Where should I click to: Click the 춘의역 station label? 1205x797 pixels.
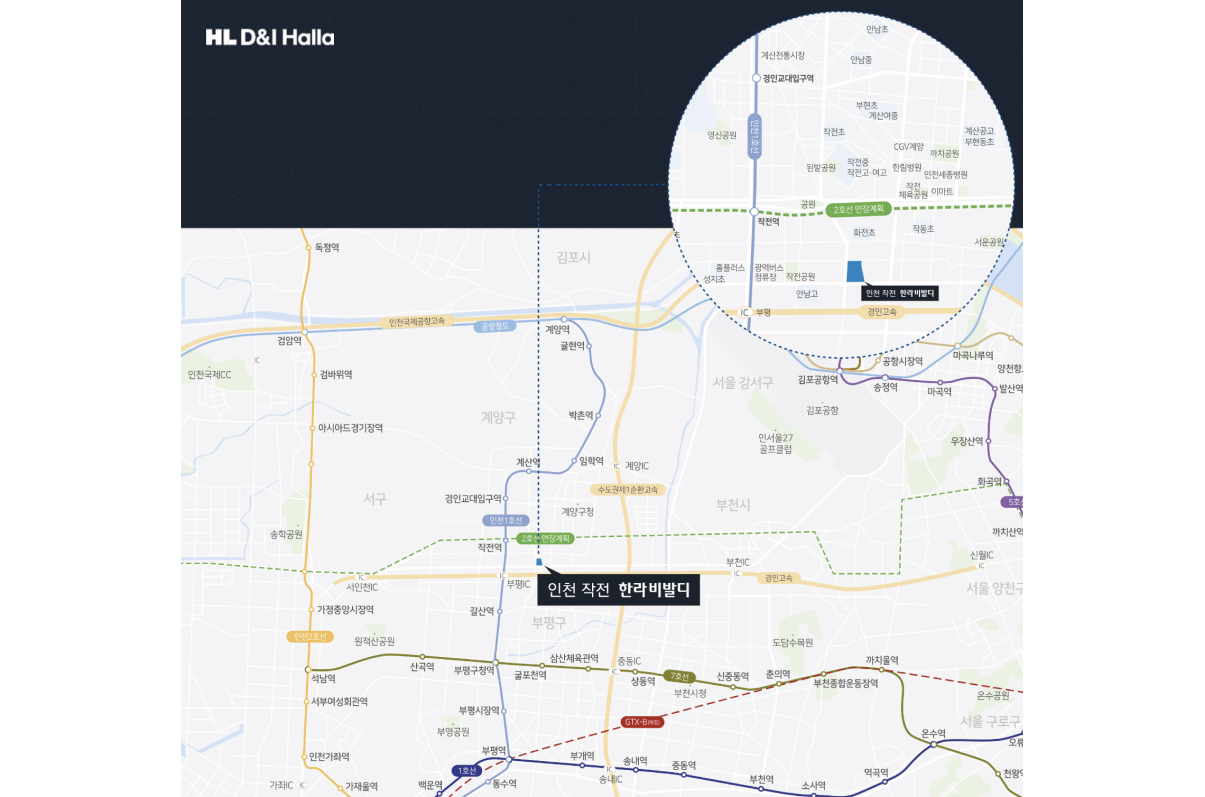[x=778, y=674]
